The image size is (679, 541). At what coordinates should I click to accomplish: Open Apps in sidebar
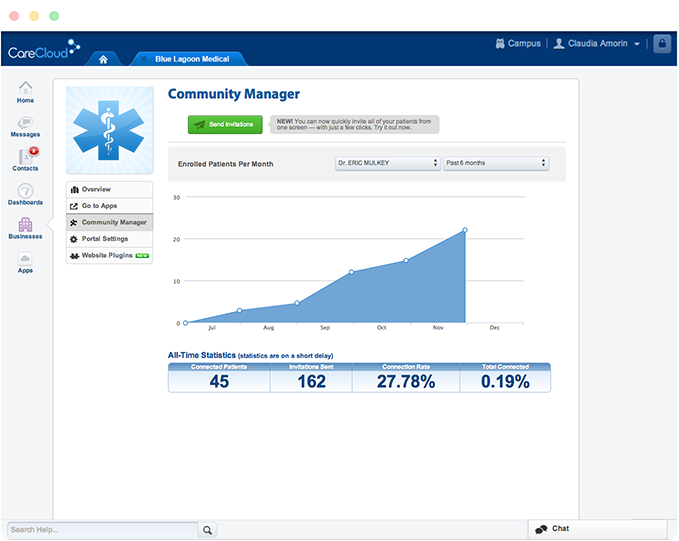point(25,262)
